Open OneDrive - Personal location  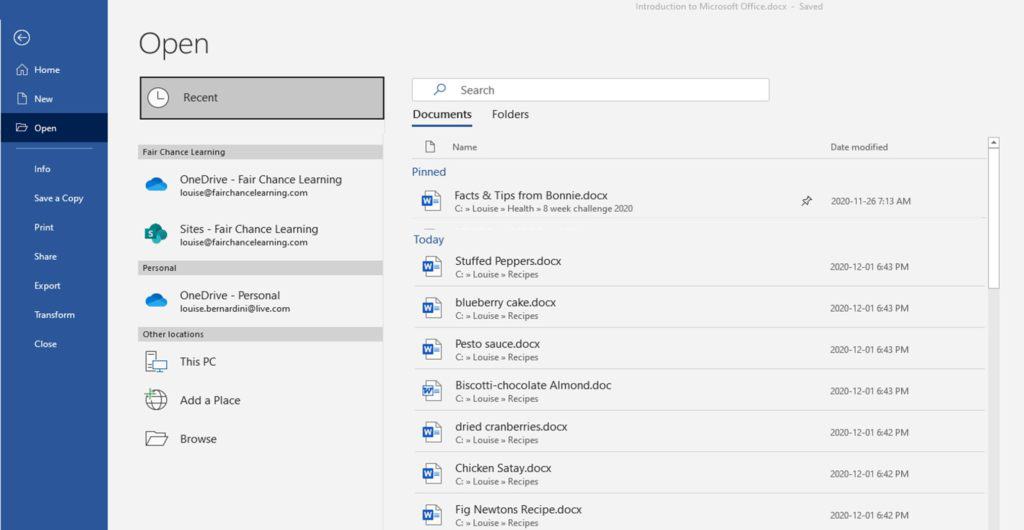tap(261, 301)
